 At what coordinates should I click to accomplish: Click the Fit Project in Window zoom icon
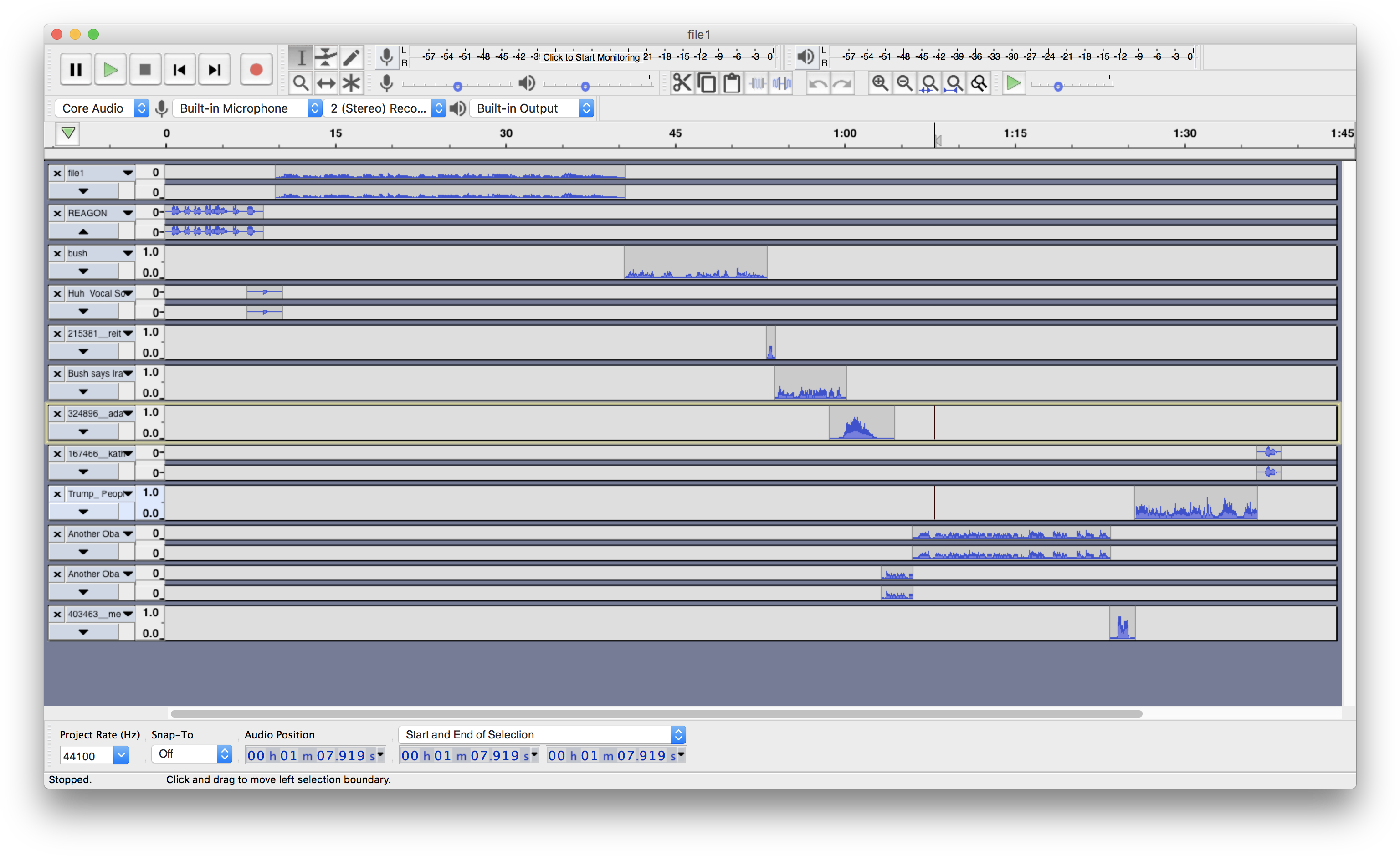tap(954, 82)
